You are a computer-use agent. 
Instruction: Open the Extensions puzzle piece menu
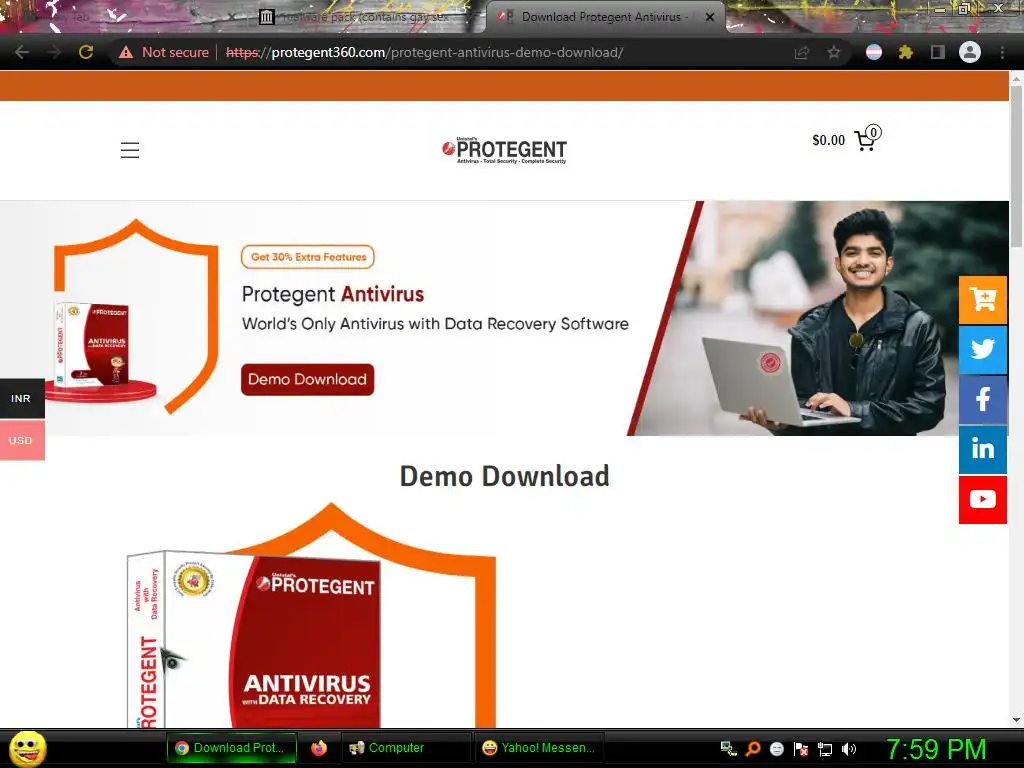905,52
